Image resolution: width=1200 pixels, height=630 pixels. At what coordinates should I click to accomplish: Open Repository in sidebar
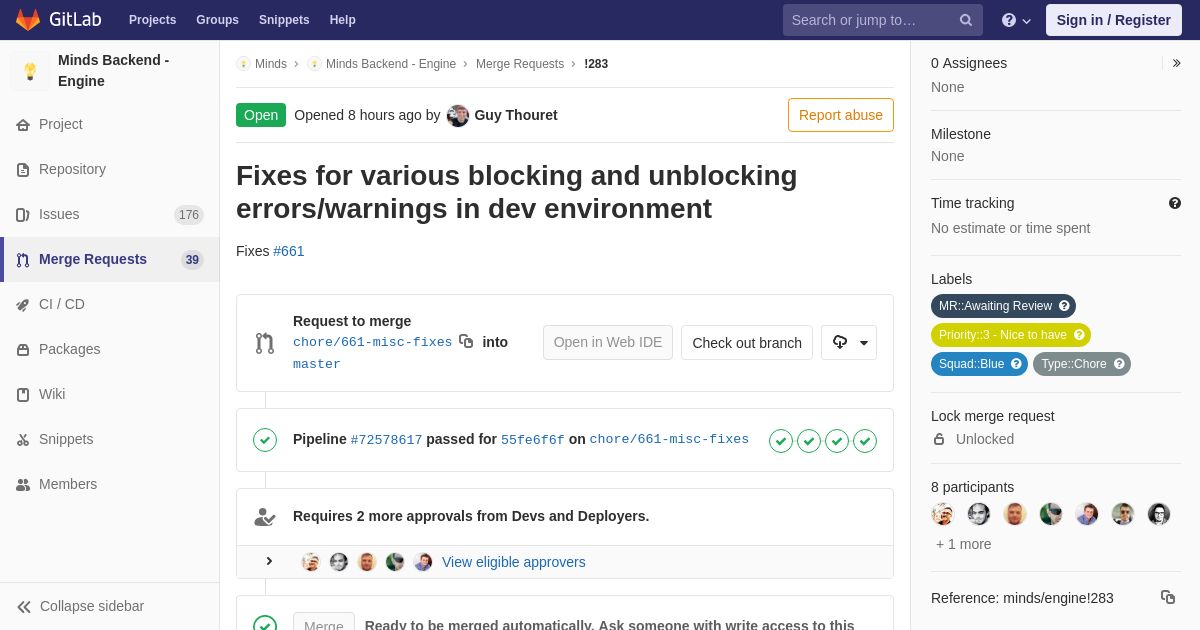tap(110, 169)
